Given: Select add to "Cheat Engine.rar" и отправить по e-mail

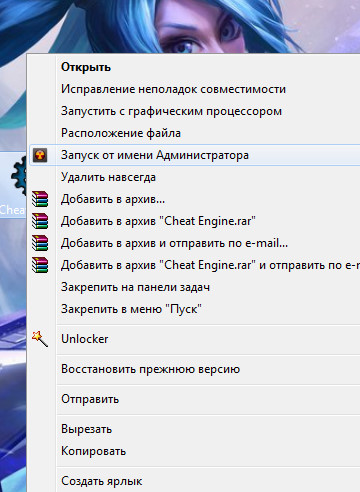Looking at the screenshot, I should tap(211, 265).
